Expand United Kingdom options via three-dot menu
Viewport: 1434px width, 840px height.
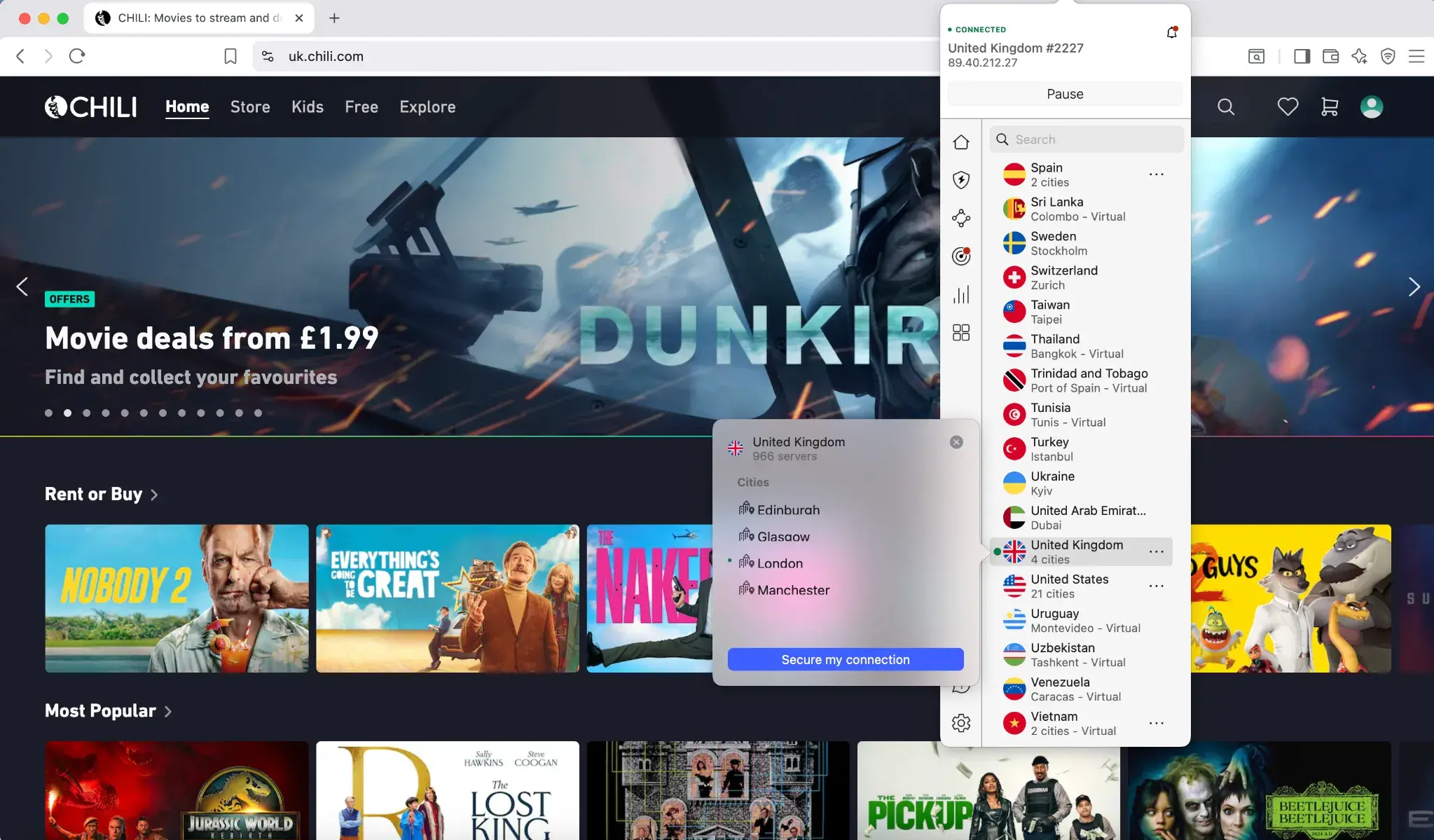(1156, 551)
